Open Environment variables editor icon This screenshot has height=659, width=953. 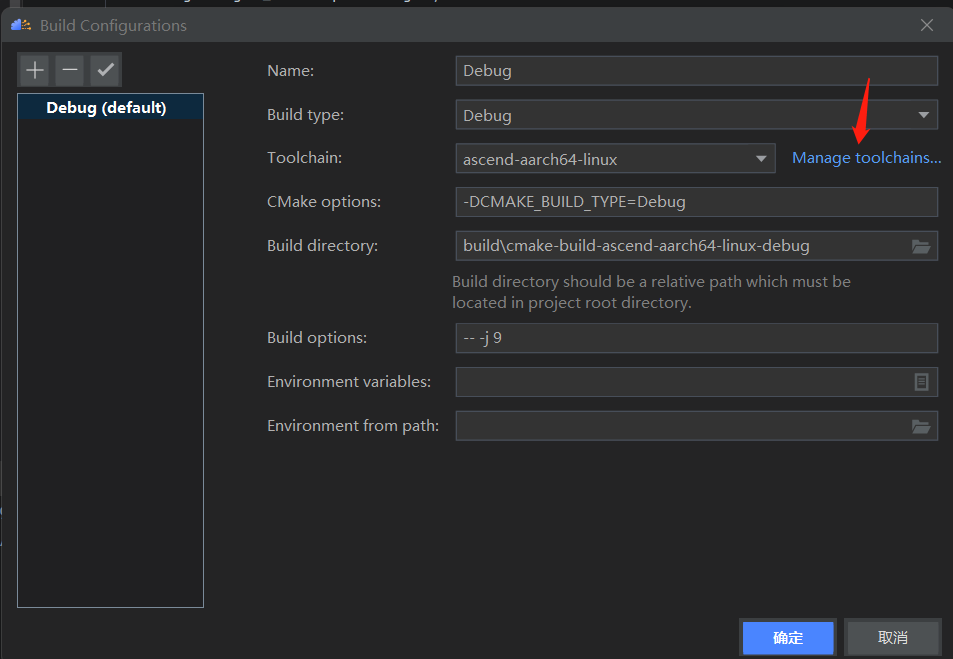pos(921,382)
